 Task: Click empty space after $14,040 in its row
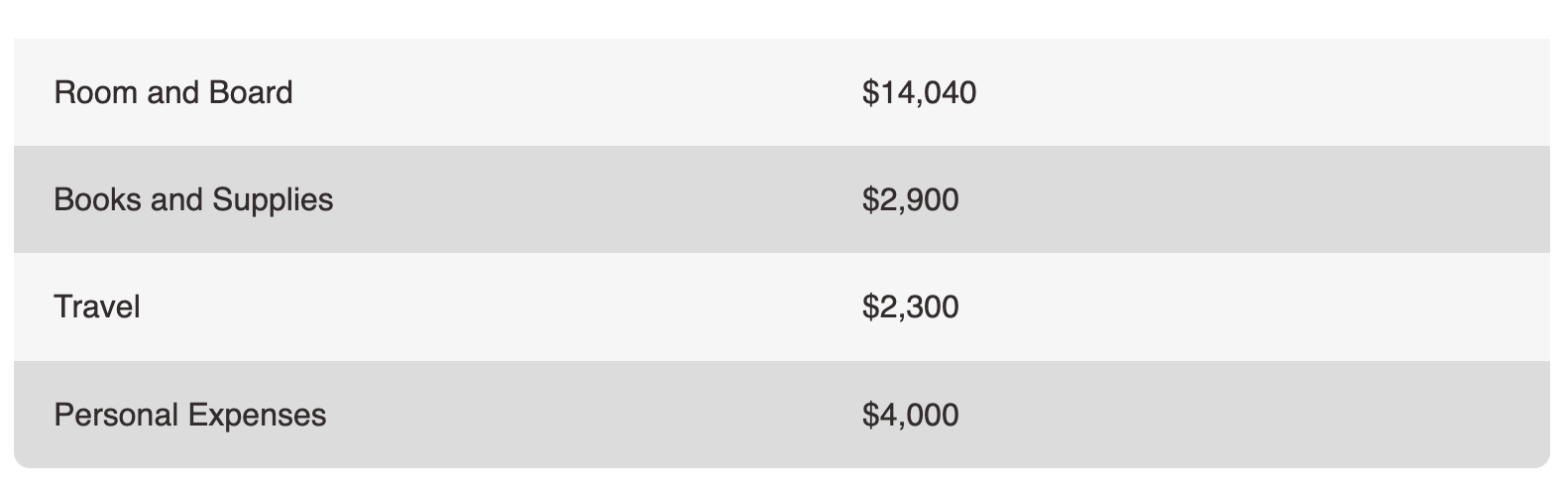(1239, 92)
